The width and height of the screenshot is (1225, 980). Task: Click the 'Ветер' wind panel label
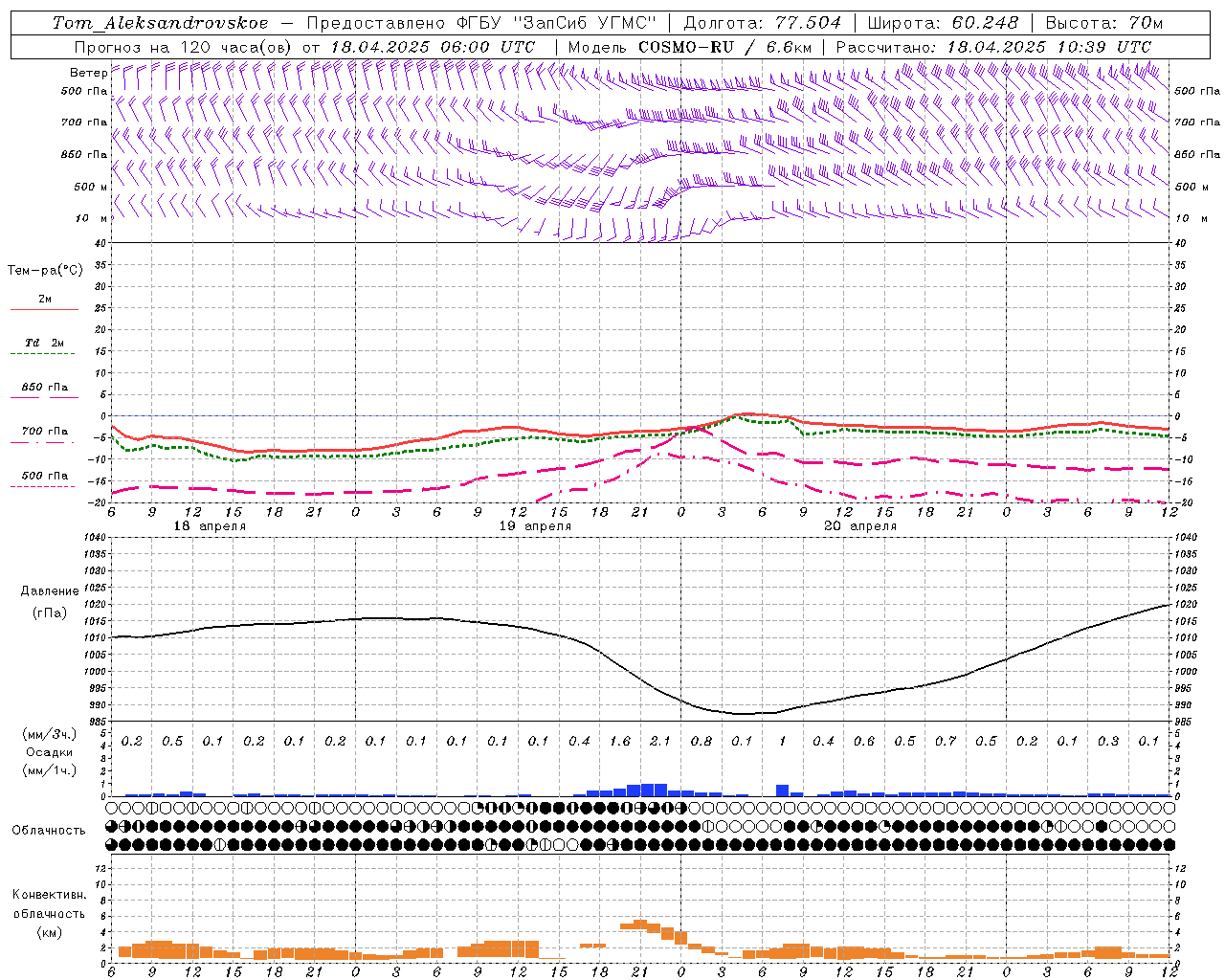(88, 73)
